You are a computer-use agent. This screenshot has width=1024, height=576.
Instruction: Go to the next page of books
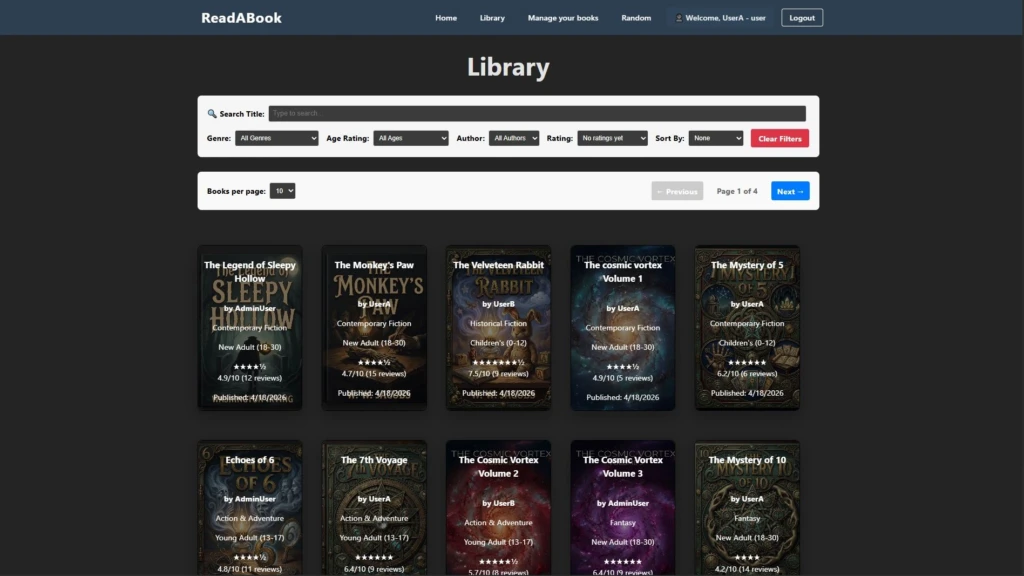[790, 191]
